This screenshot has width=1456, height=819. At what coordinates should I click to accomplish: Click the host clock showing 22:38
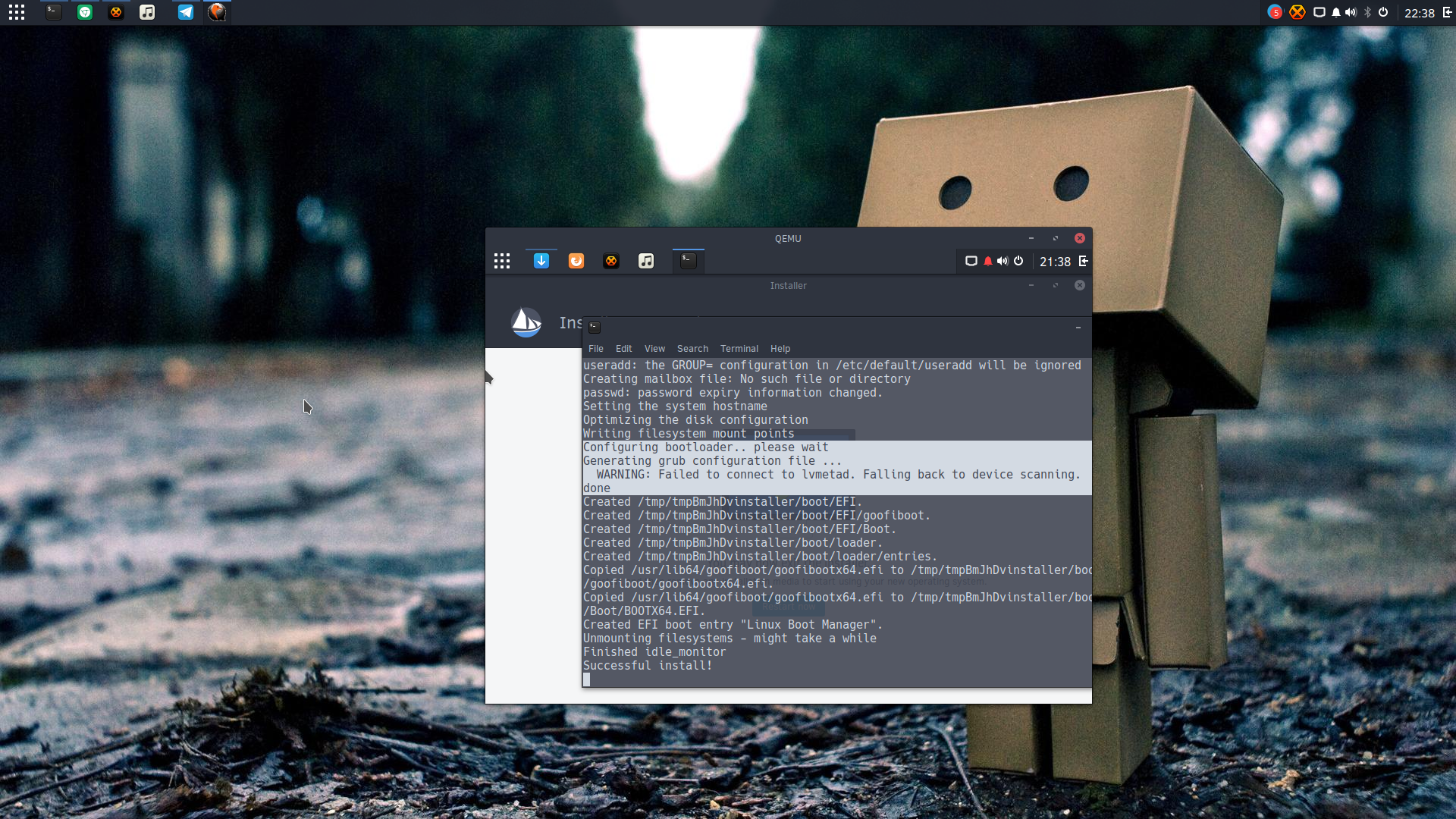pyautogui.click(x=1420, y=13)
